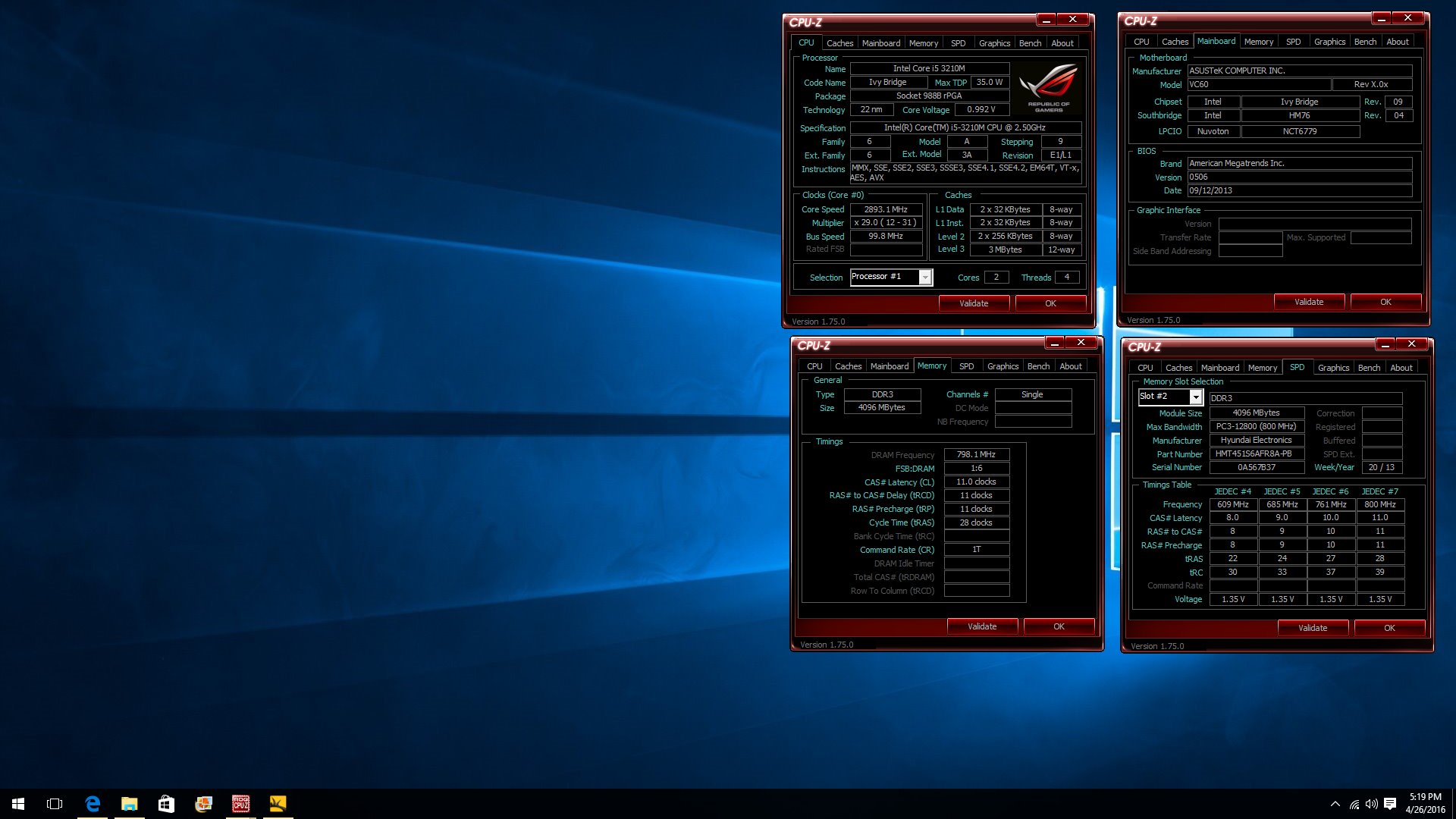The height and width of the screenshot is (819, 1456).
Task: Select Memory tab in SPD window
Action: click(x=1262, y=368)
